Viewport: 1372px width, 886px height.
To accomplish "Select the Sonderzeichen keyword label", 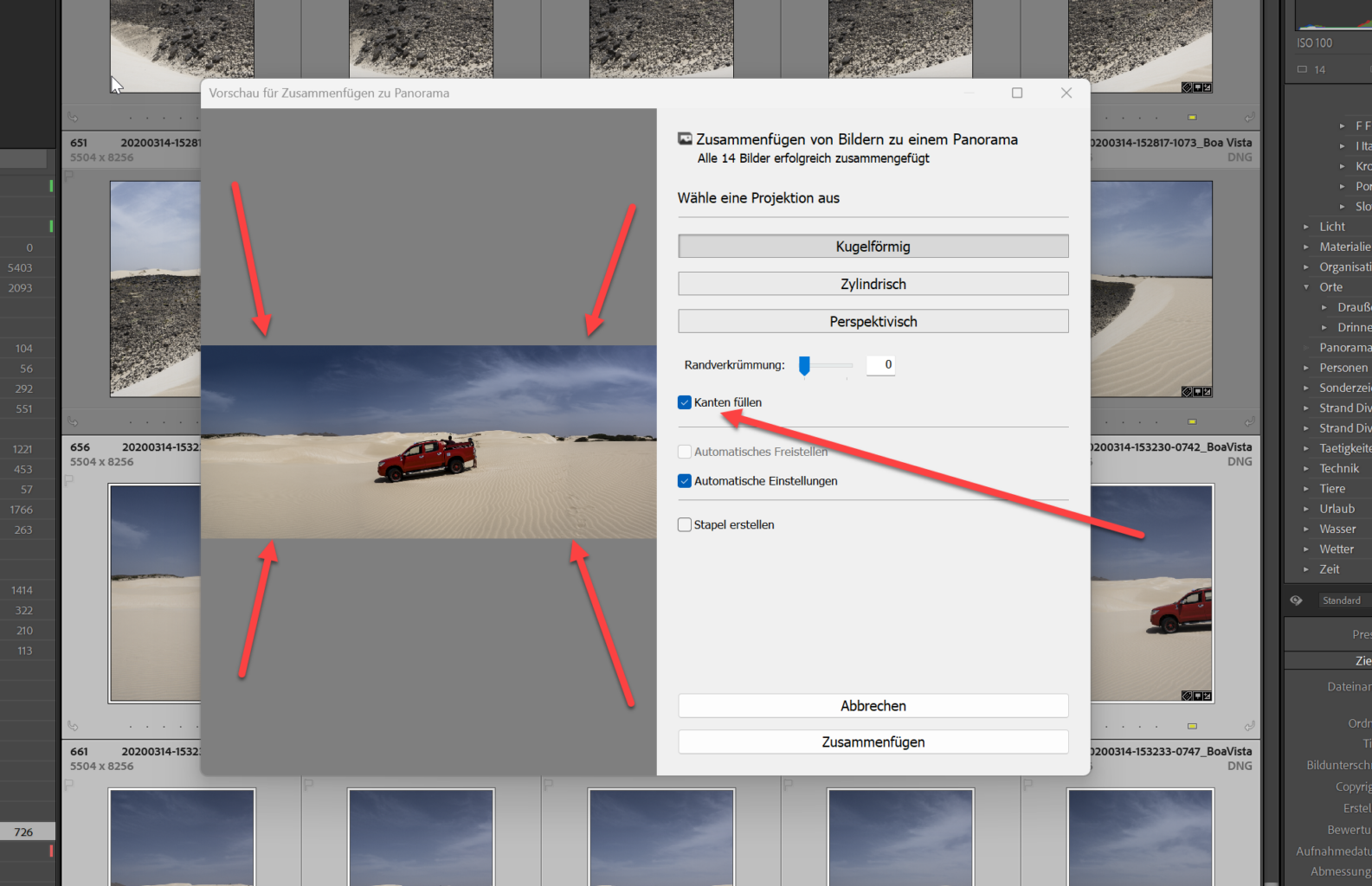I will point(1345,388).
